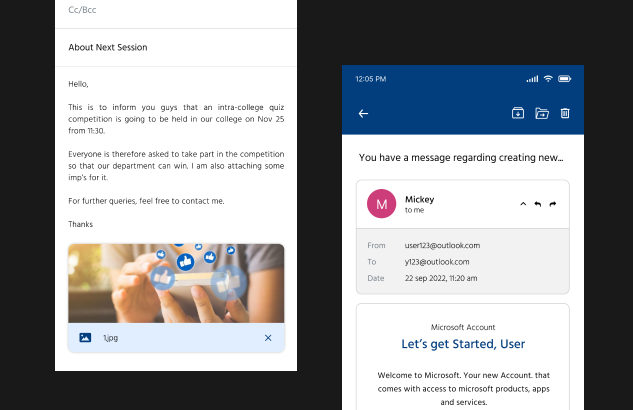Click sender name 'Mickey'
The width and height of the screenshot is (633, 410).
coord(419,199)
